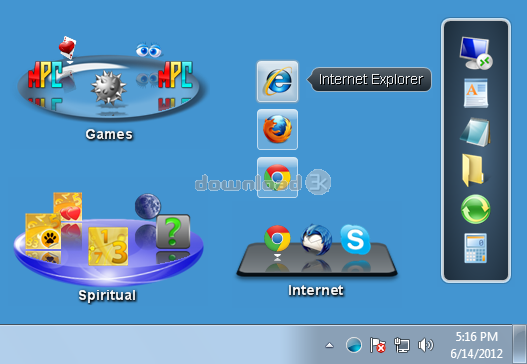The width and height of the screenshot is (527, 364).
Task: Open Chrome in the expanded stack
Action: (x=277, y=177)
